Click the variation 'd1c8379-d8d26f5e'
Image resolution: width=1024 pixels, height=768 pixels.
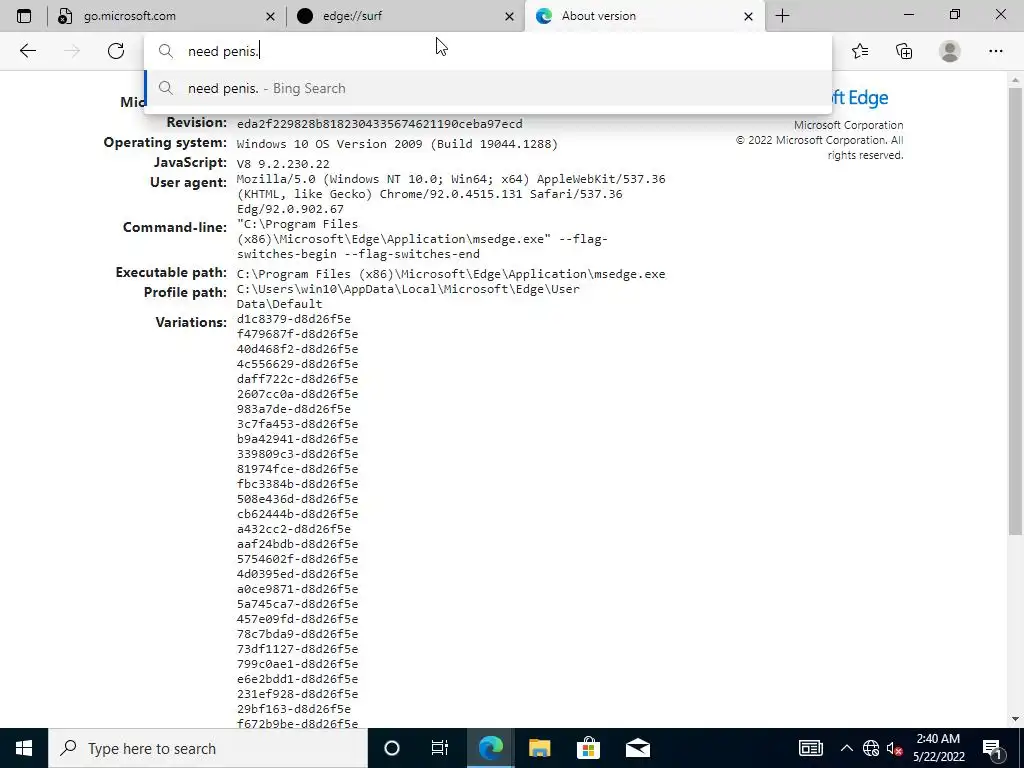(x=293, y=319)
